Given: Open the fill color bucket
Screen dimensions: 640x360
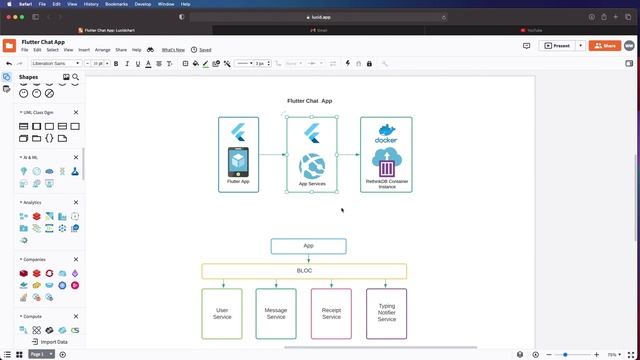Looking at the screenshot, I should (196, 64).
